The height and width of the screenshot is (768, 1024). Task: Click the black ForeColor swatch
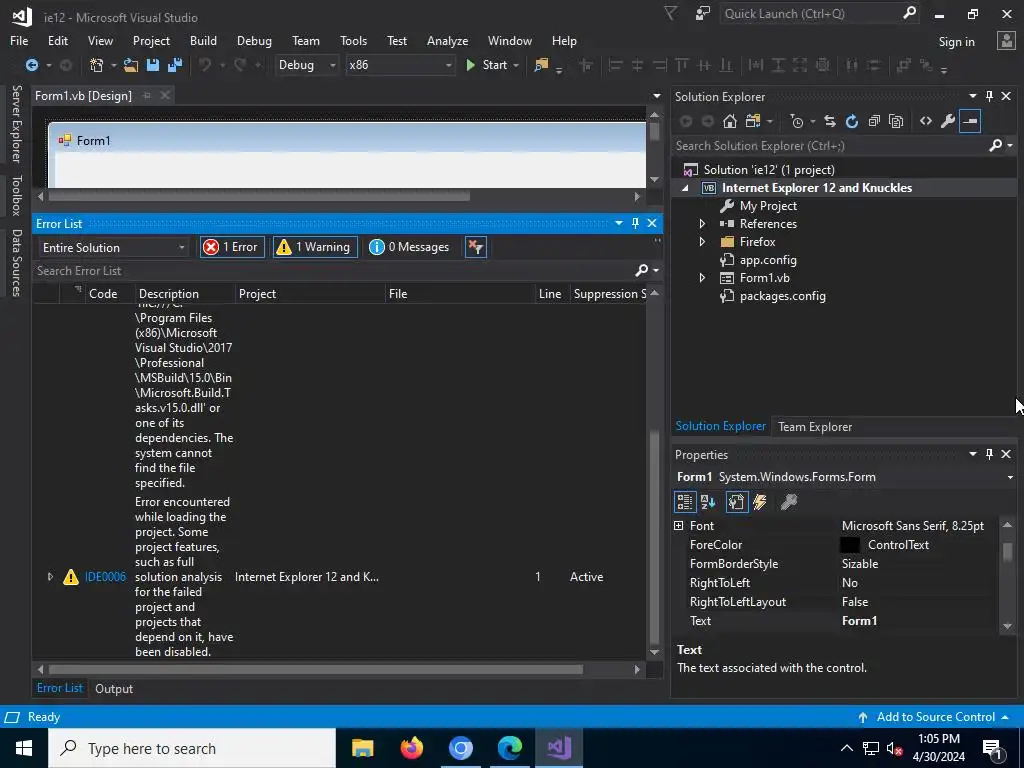point(849,545)
